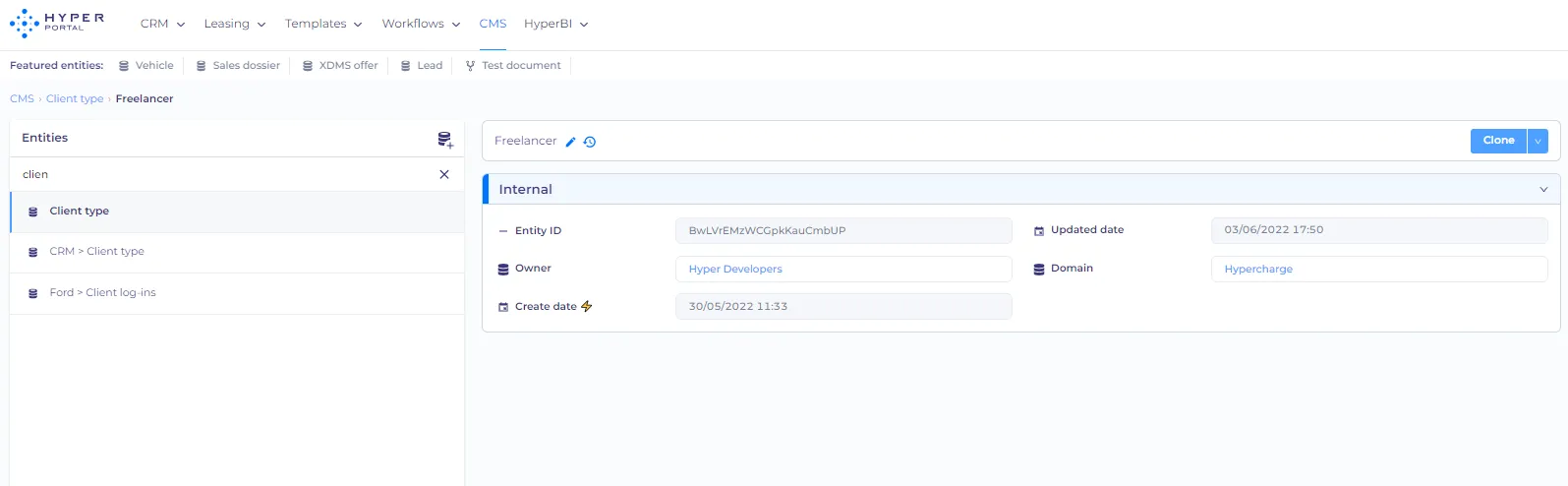
Task: Click the Lead database icon
Action: (x=406, y=66)
